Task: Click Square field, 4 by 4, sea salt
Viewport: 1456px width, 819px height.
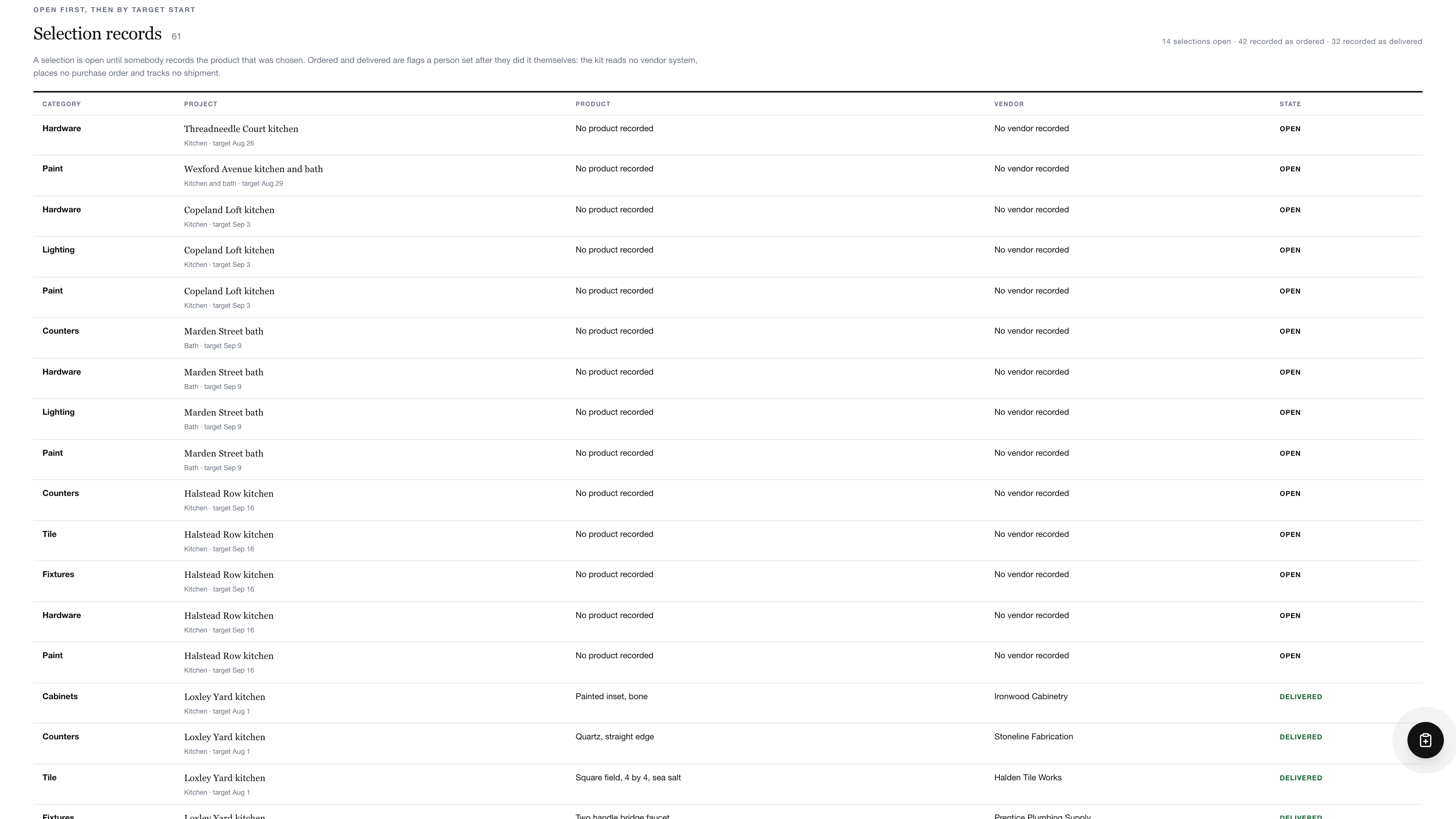Action: coord(628,778)
